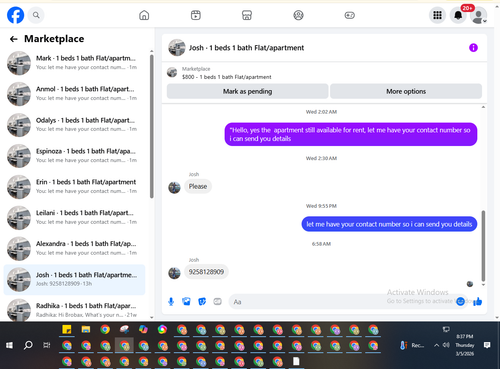Click the Josh chat header name
The height and width of the screenshot is (369, 500).
coord(246,48)
